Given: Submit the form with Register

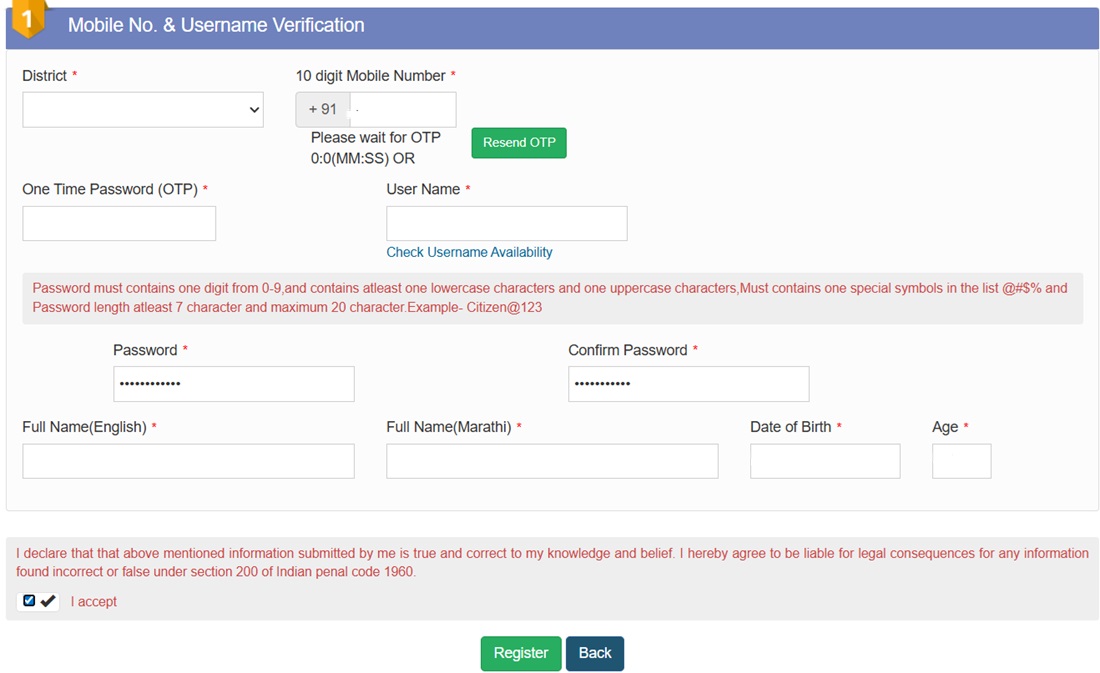Looking at the screenshot, I should click(x=521, y=653).
